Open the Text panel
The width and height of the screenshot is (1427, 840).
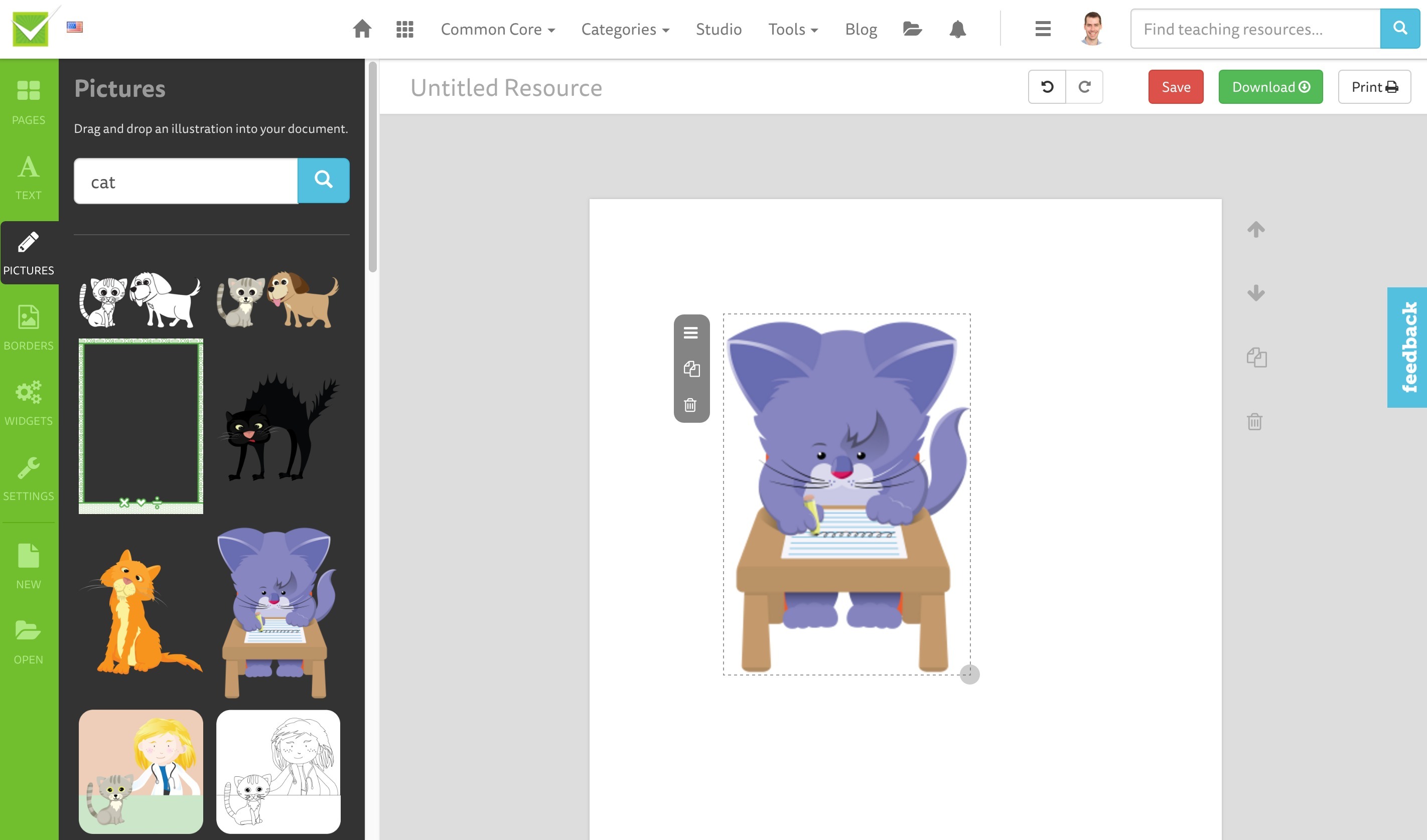coord(28,178)
